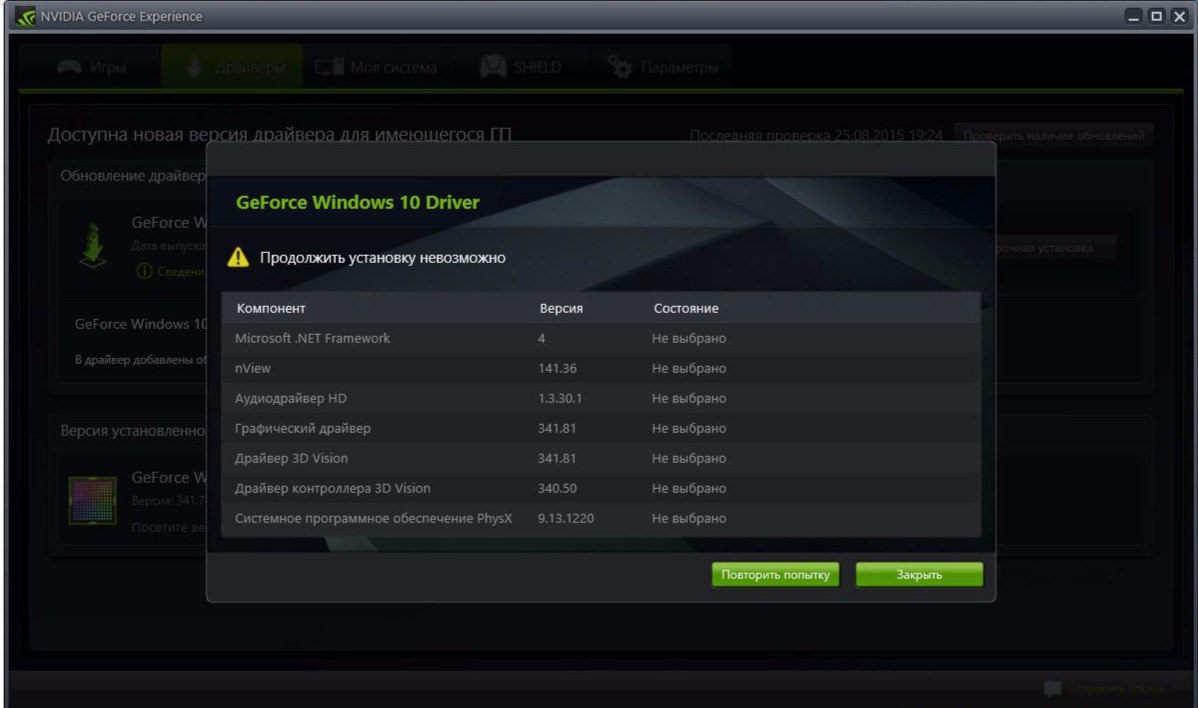Select the Драйвер контроллера 3D Vision component name
The height and width of the screenshot is (708, 1198).
pos(332,488)
